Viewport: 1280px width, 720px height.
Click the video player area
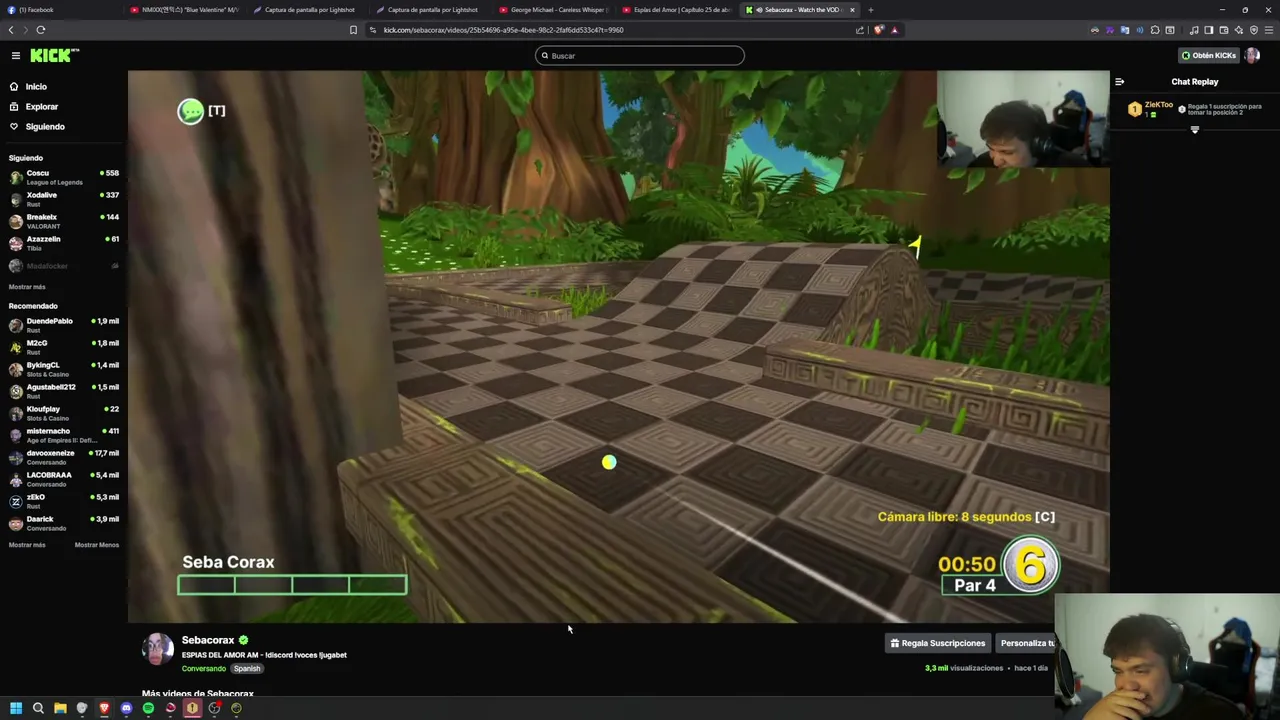click(618, 346)
